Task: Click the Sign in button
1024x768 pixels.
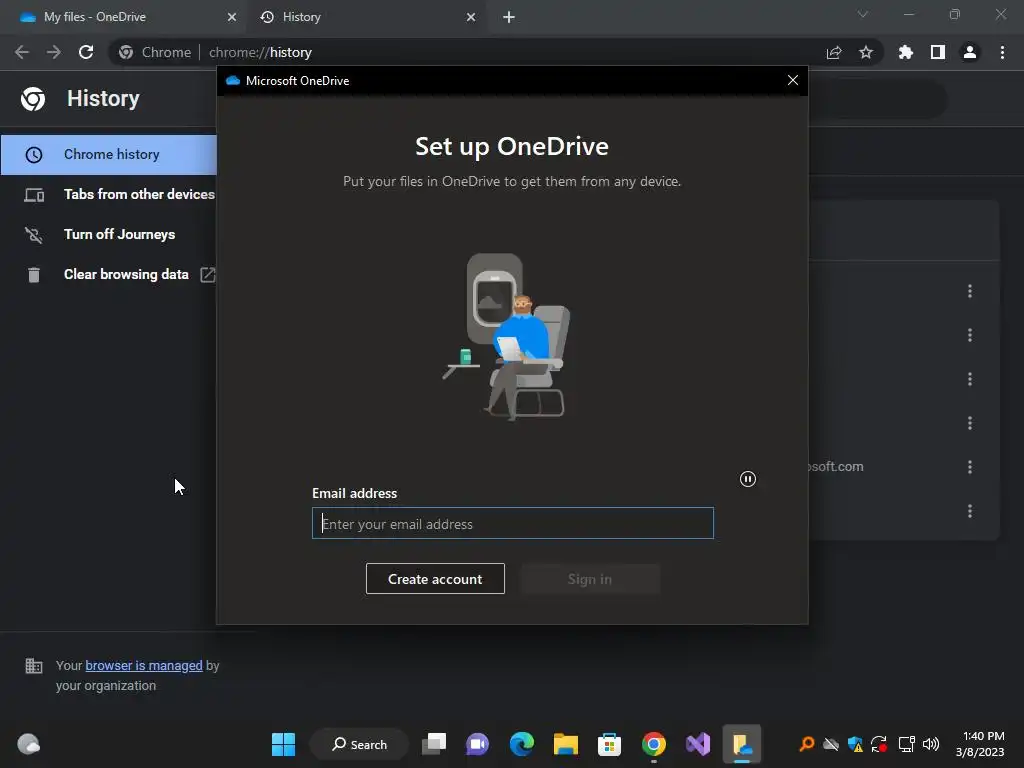Action: point(590,579)
